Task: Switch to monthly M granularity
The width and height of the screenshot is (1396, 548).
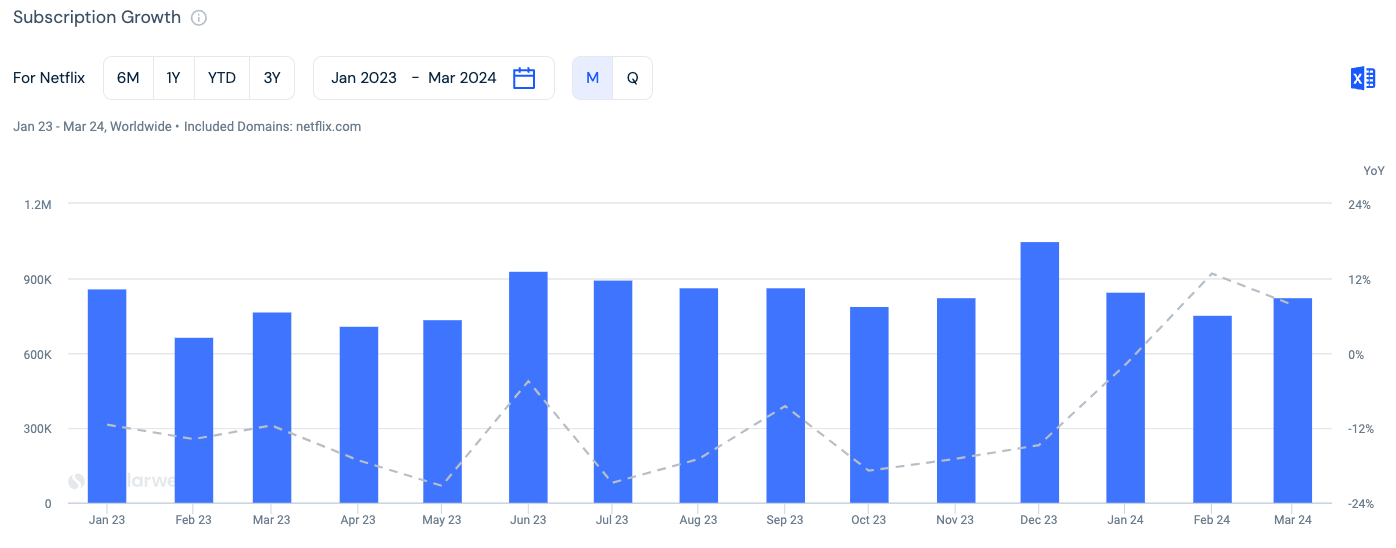Action: point(592,78)
